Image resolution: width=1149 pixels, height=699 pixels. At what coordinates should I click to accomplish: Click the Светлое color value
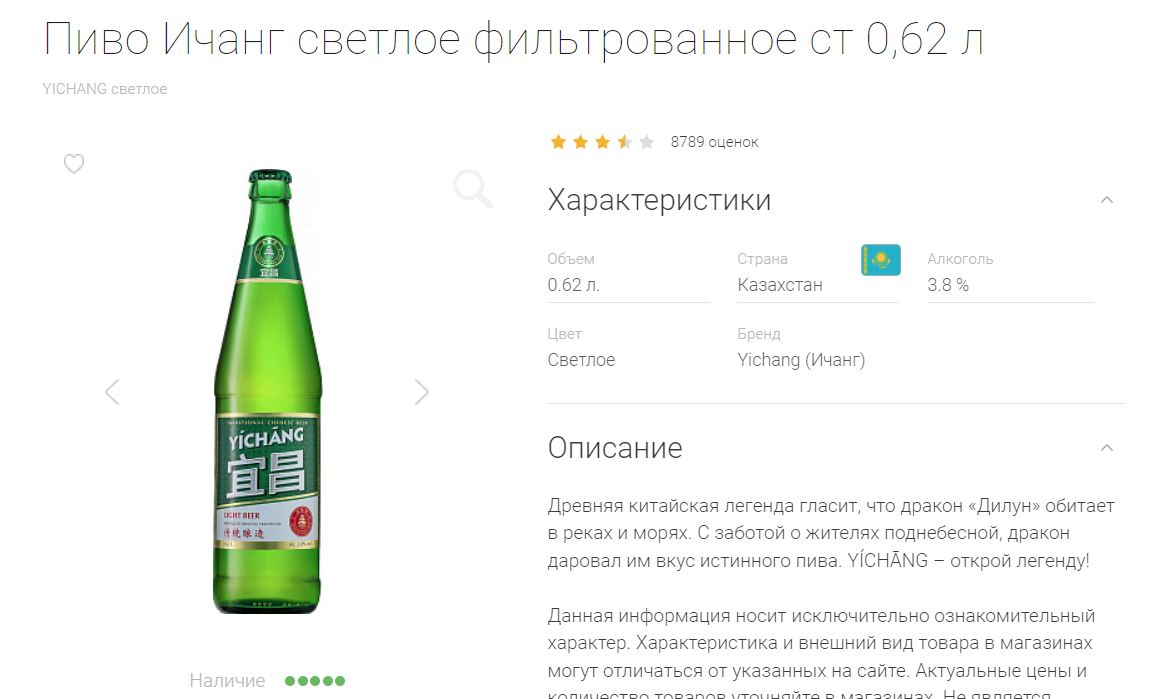(x=581, y=360)
